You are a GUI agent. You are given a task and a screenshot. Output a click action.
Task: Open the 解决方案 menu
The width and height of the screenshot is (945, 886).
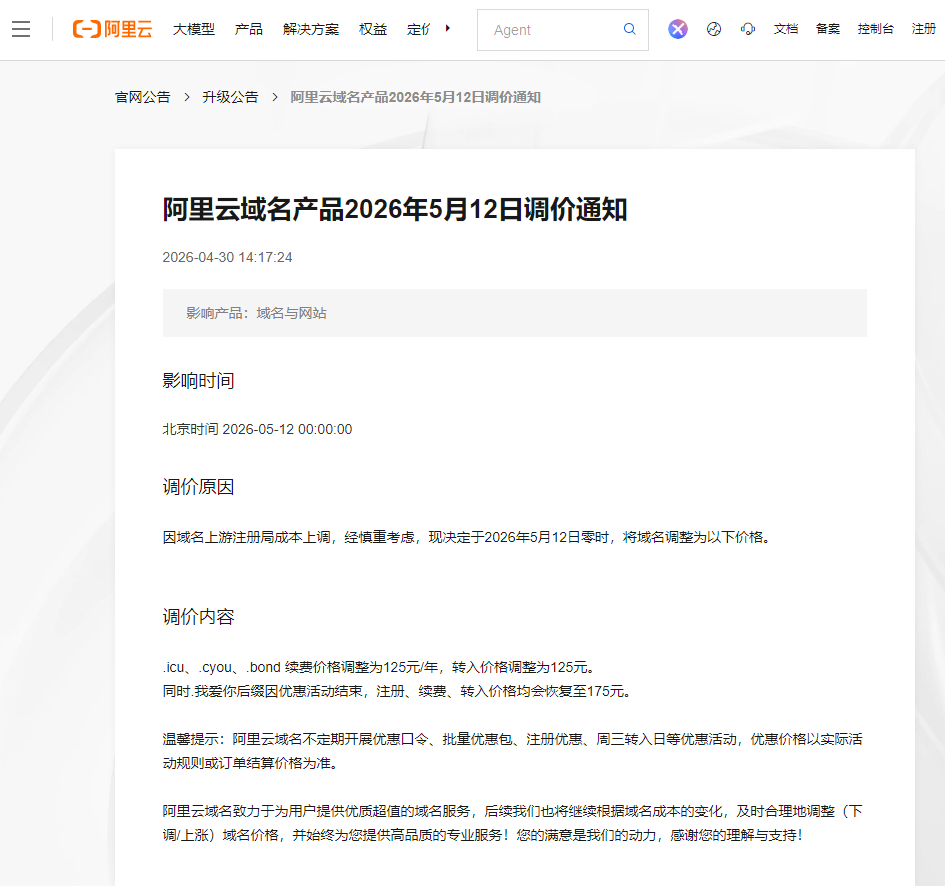[310, 29]
